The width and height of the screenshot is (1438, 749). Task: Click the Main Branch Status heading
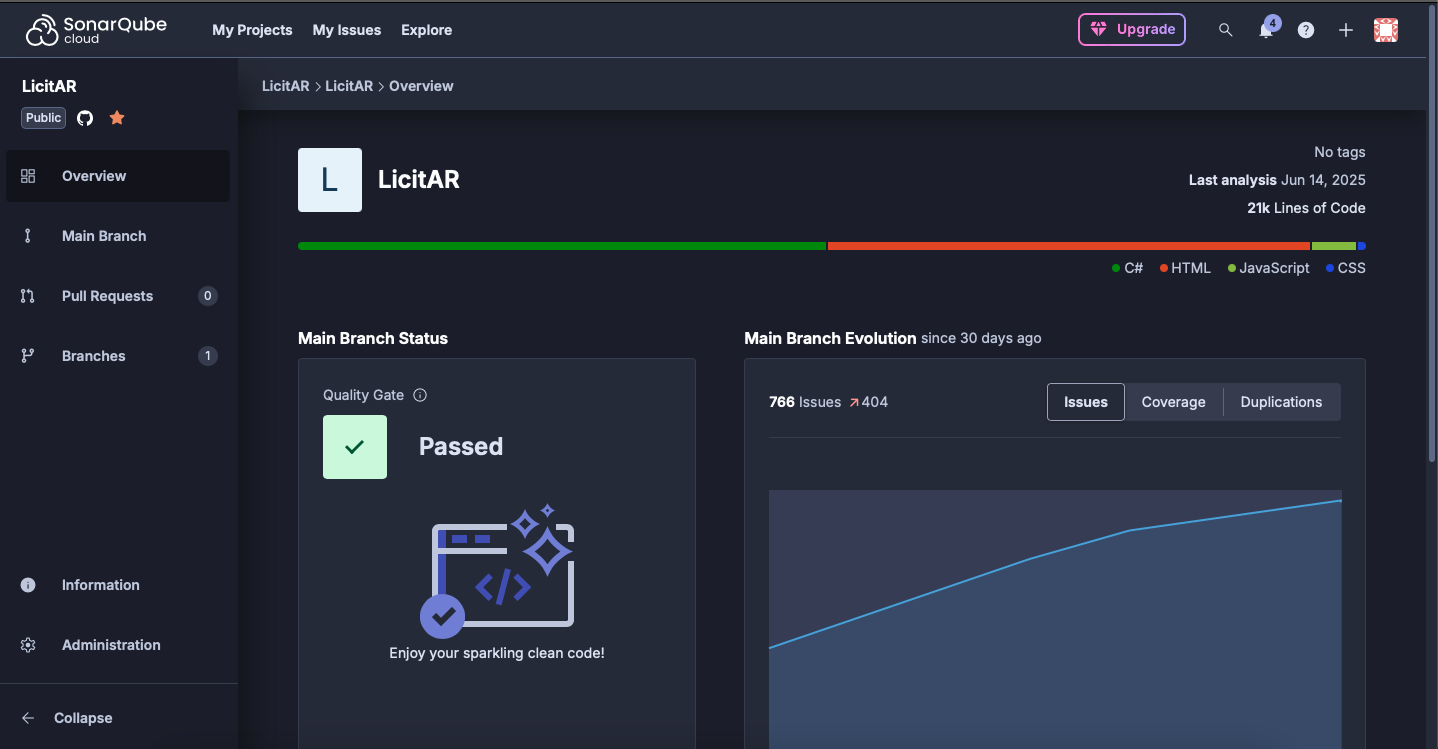pyautogui.click(x=373, y=338)
